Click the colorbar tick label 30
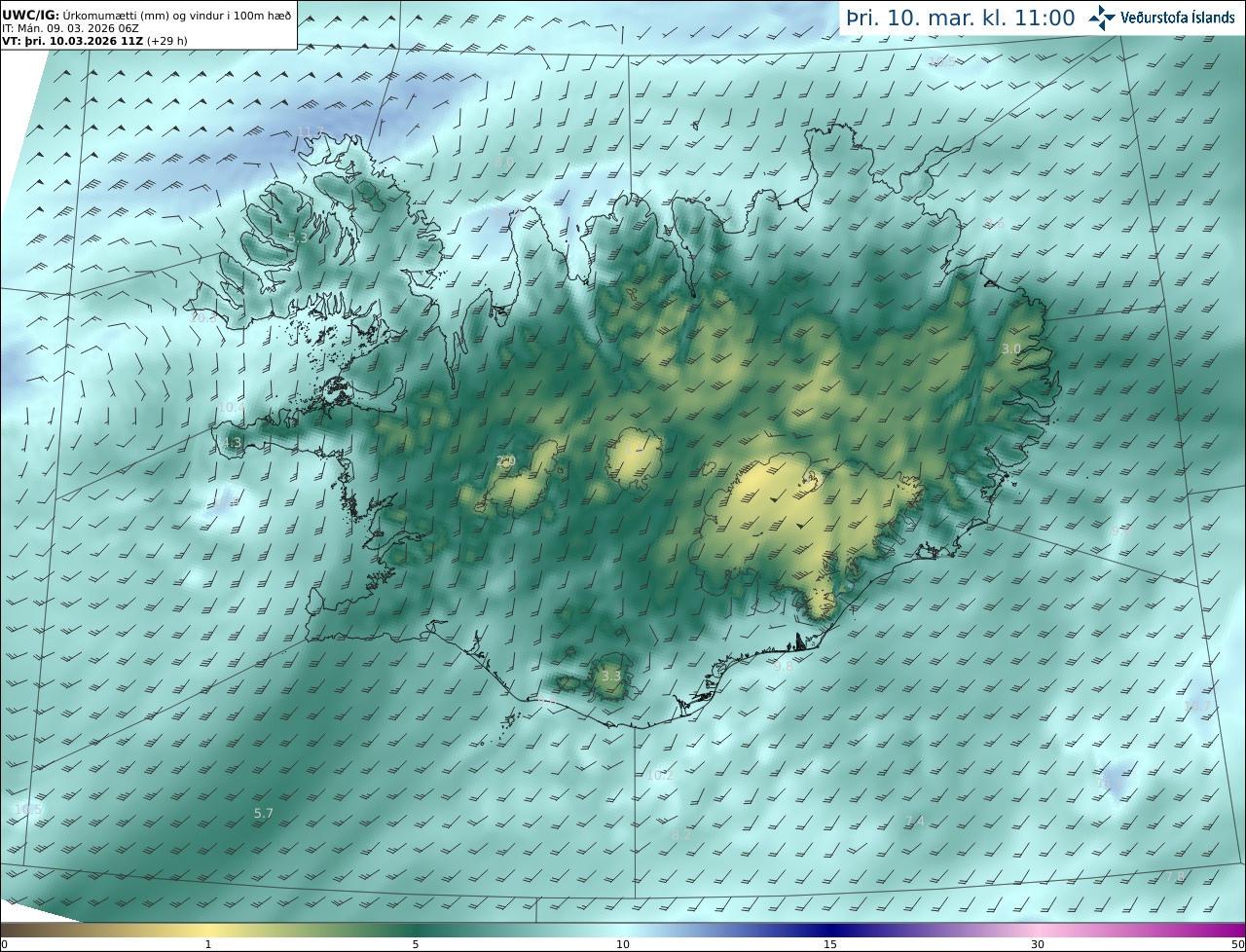Image resolution: width=1246 pixels, height=952 pixels. (x=1038, y=944)
